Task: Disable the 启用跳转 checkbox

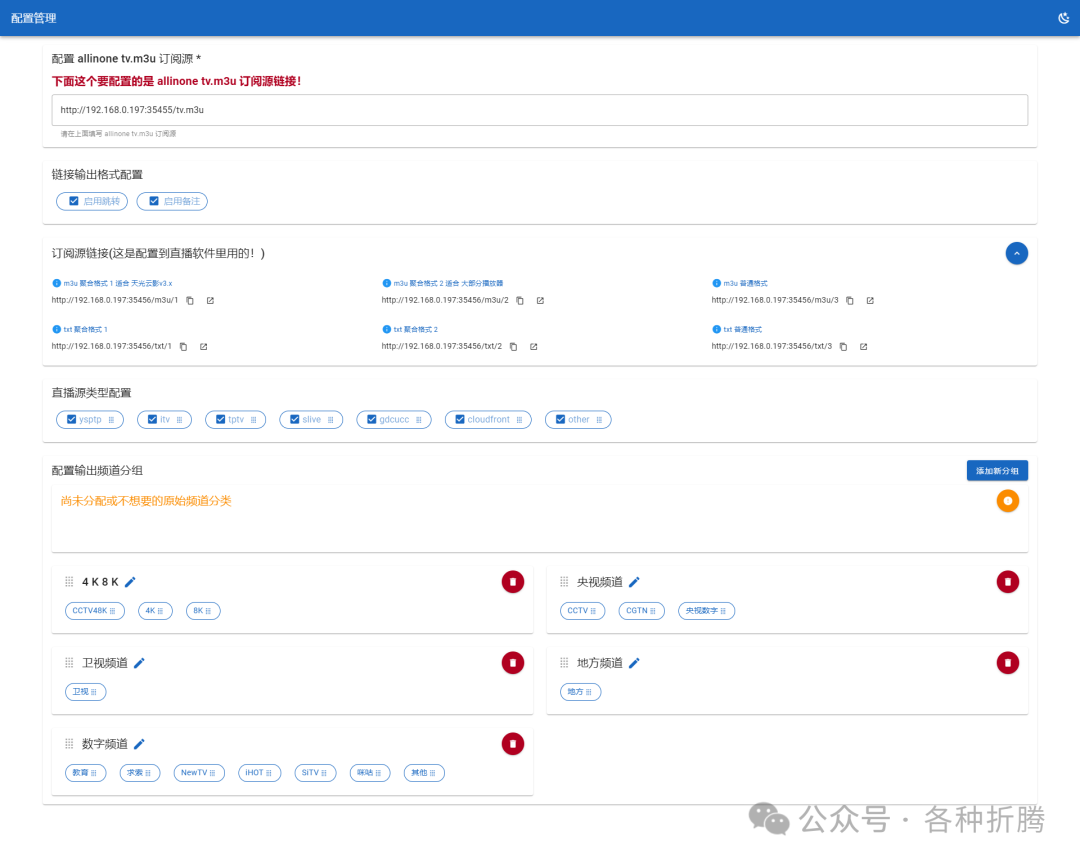Action: tap(73, 202)
